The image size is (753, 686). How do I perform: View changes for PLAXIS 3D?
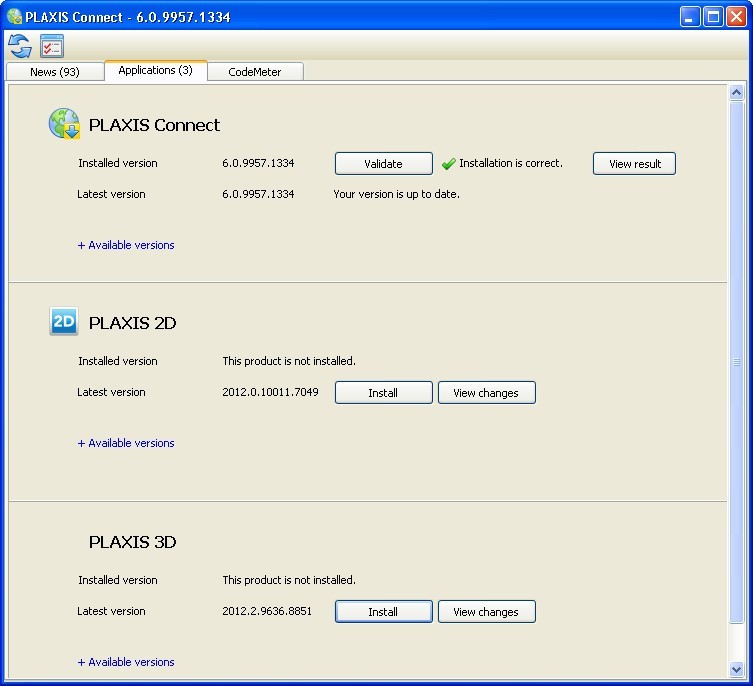pyautogui.click(x=486, y=612)
